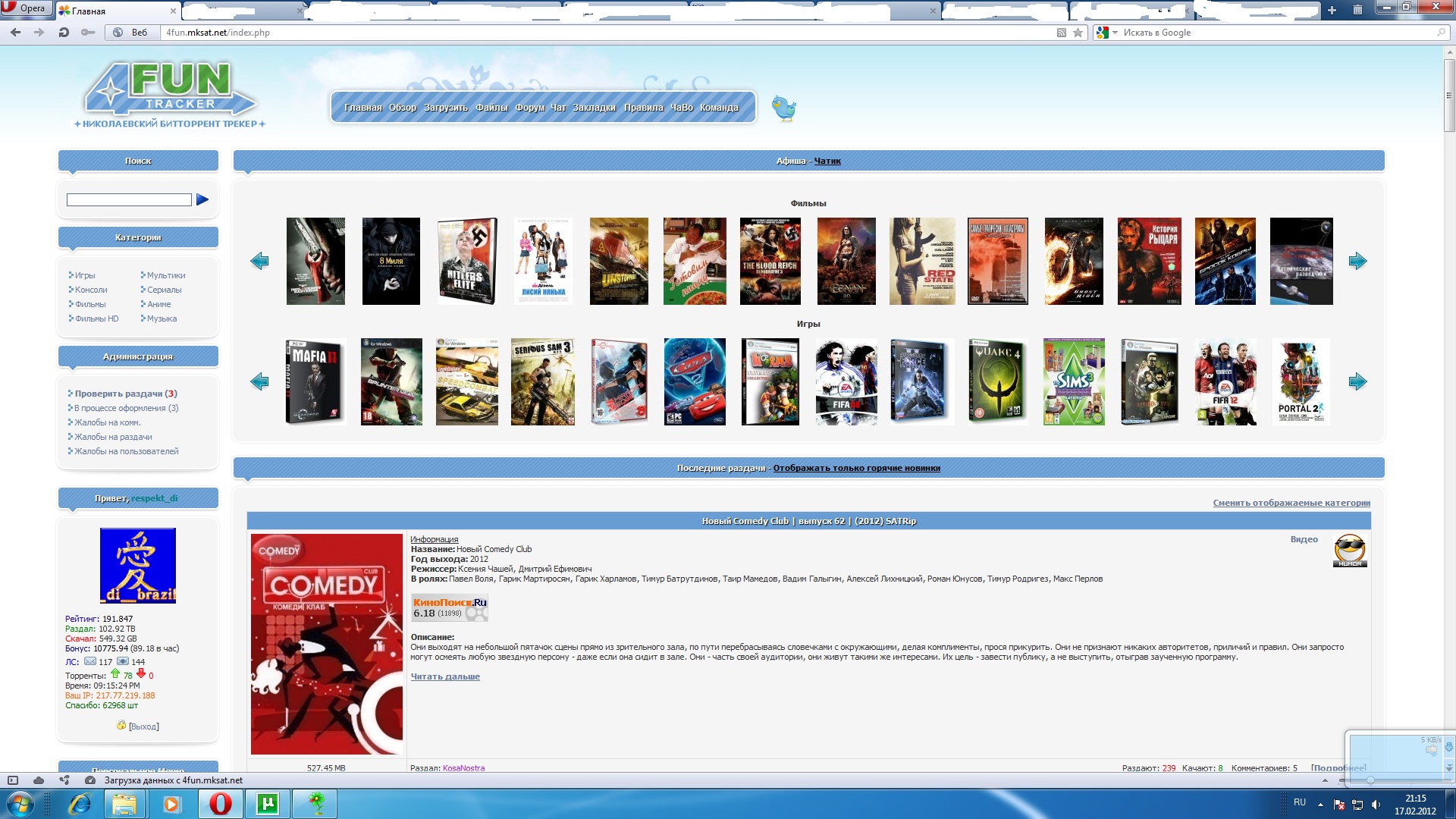Image resolution: width=1456 pixels, height=819 pixels.
Task: Click the Читать дальше link
Action: [x=445, y=676]
